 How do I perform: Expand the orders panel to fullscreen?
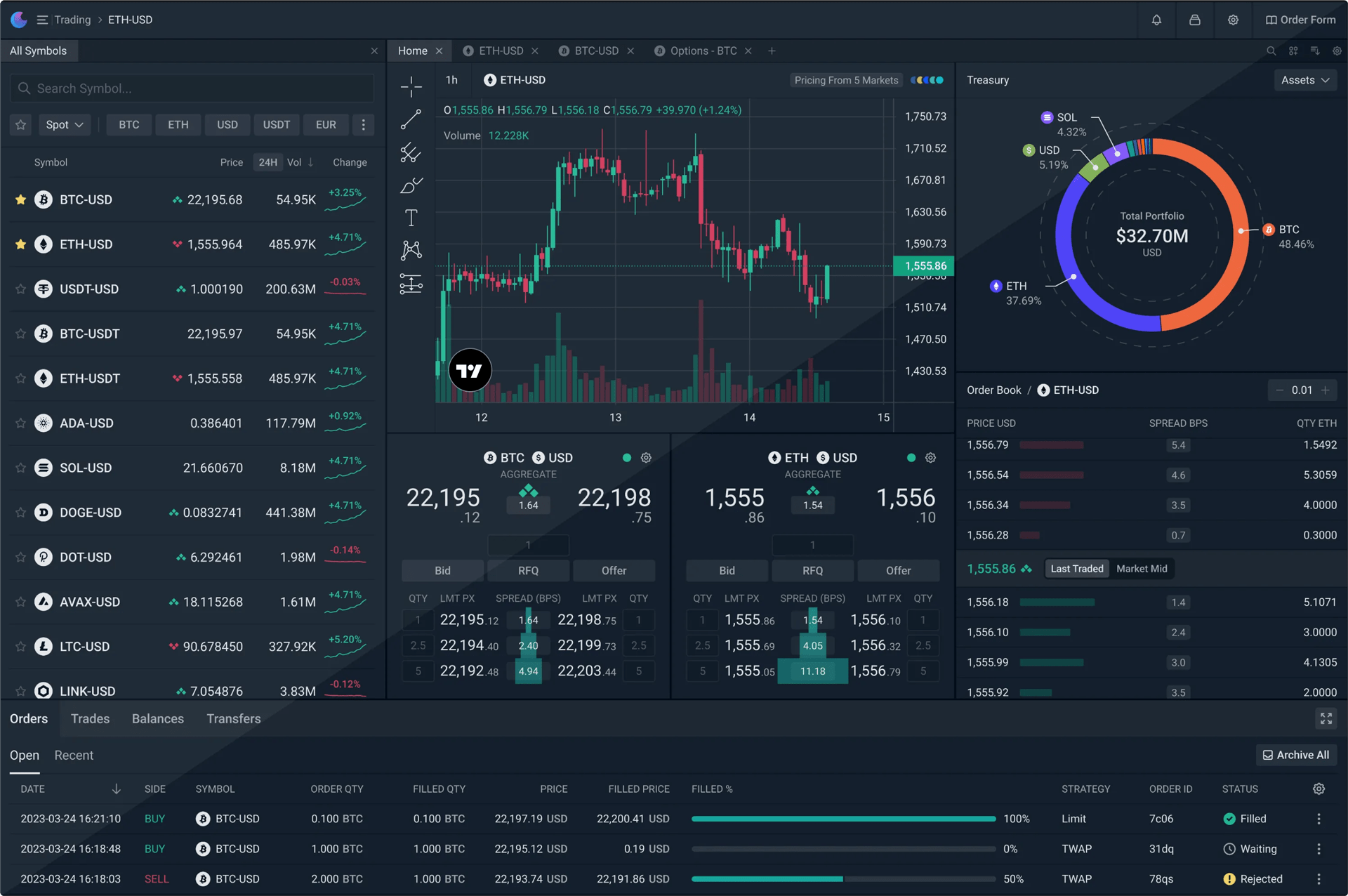[1326, 718]
